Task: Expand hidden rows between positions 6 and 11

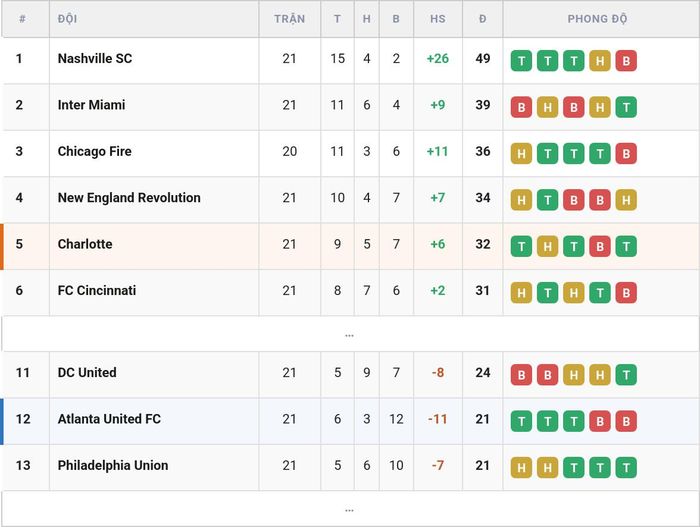Action: 350,334
